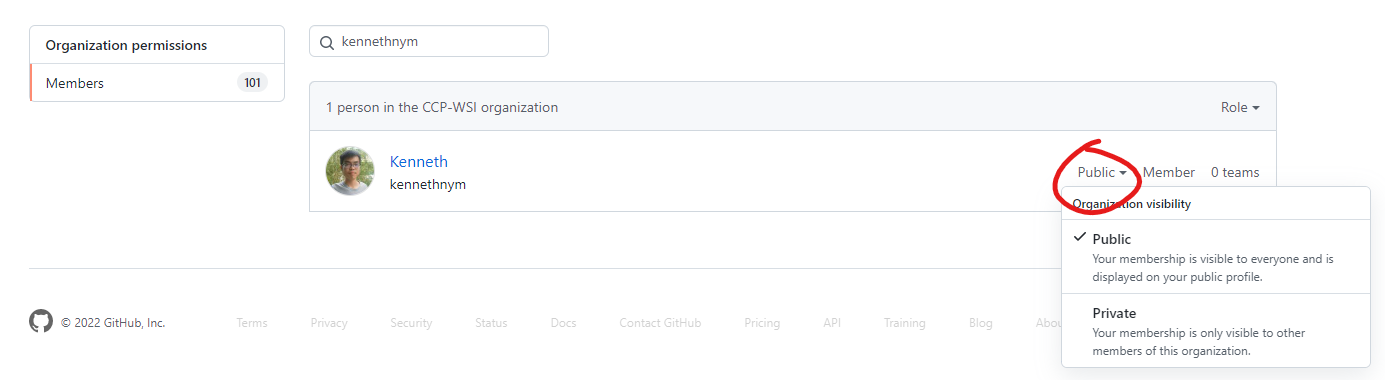This screenshot has height=380, width=1385.
Task: Open the Role filter dropdown
Action: click(x=1240, y=107)
